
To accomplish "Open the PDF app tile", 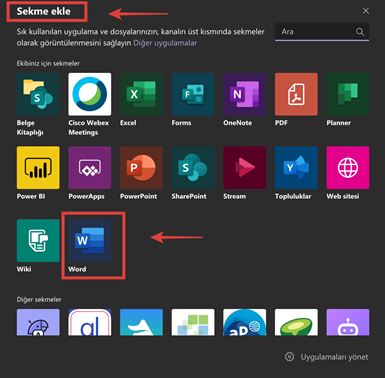I will (x=296, y=94).
